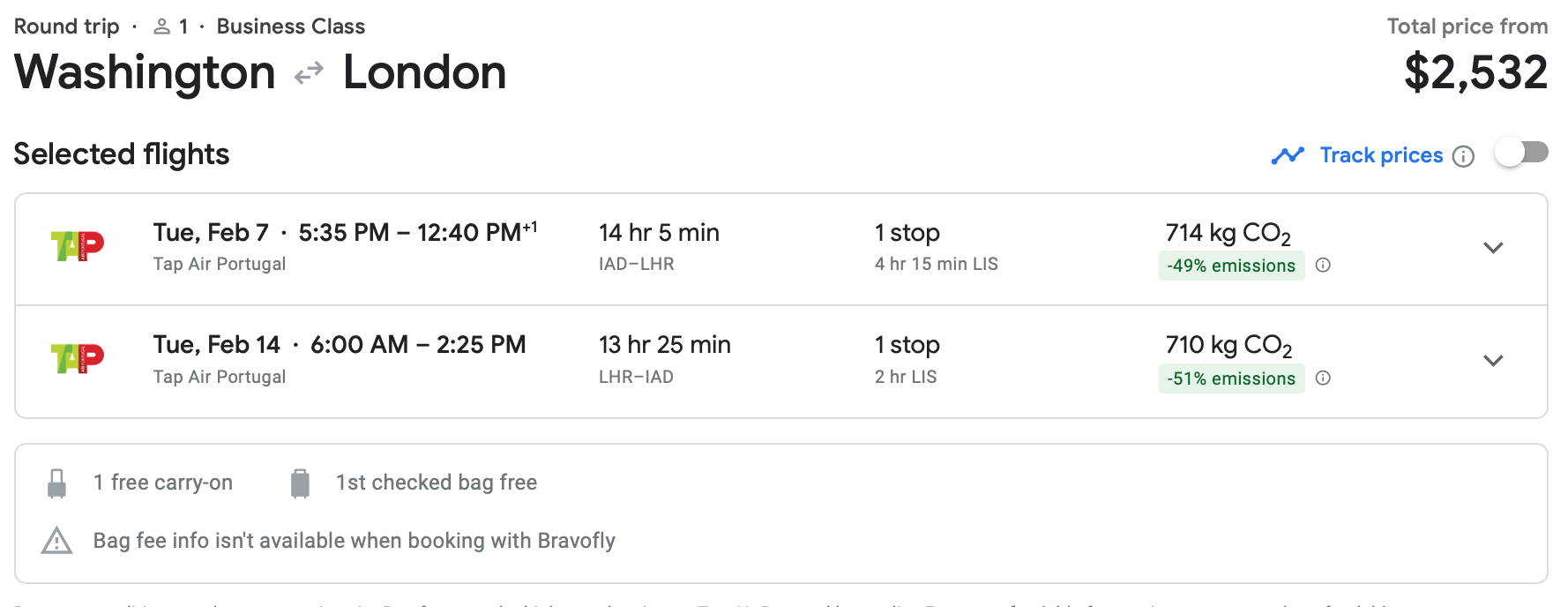The width and height of the screenshot is (1568, 607).
Task: Click the return flight TAP airline logo
Action: [x=78, y=358]
